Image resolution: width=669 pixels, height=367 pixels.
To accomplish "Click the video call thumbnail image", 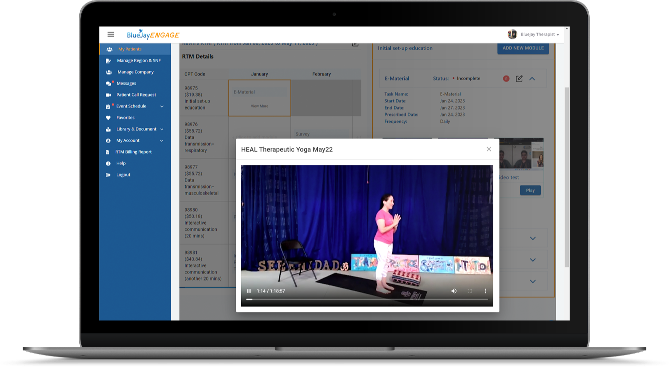I will (521, 154).
